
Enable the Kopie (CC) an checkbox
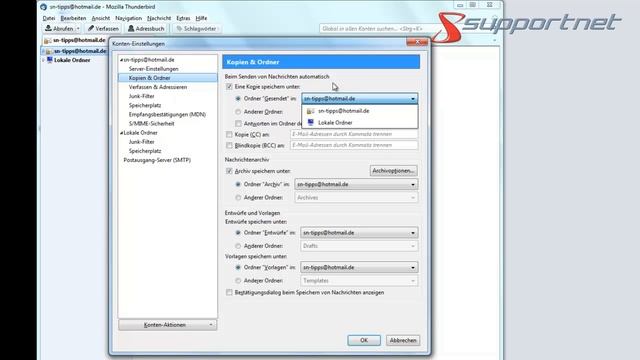pos(229,134)
